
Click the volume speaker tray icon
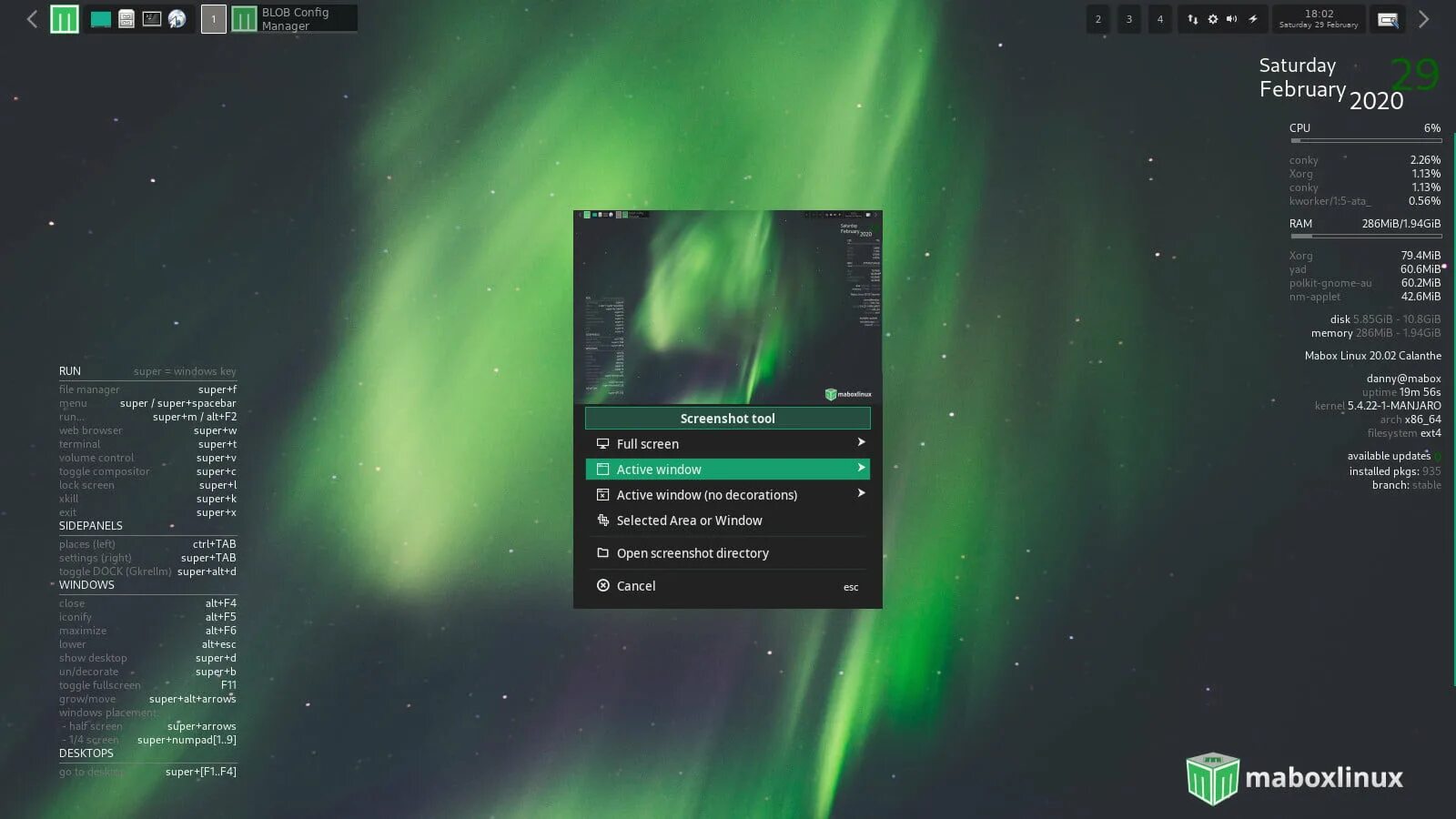tap(1232, 19)
